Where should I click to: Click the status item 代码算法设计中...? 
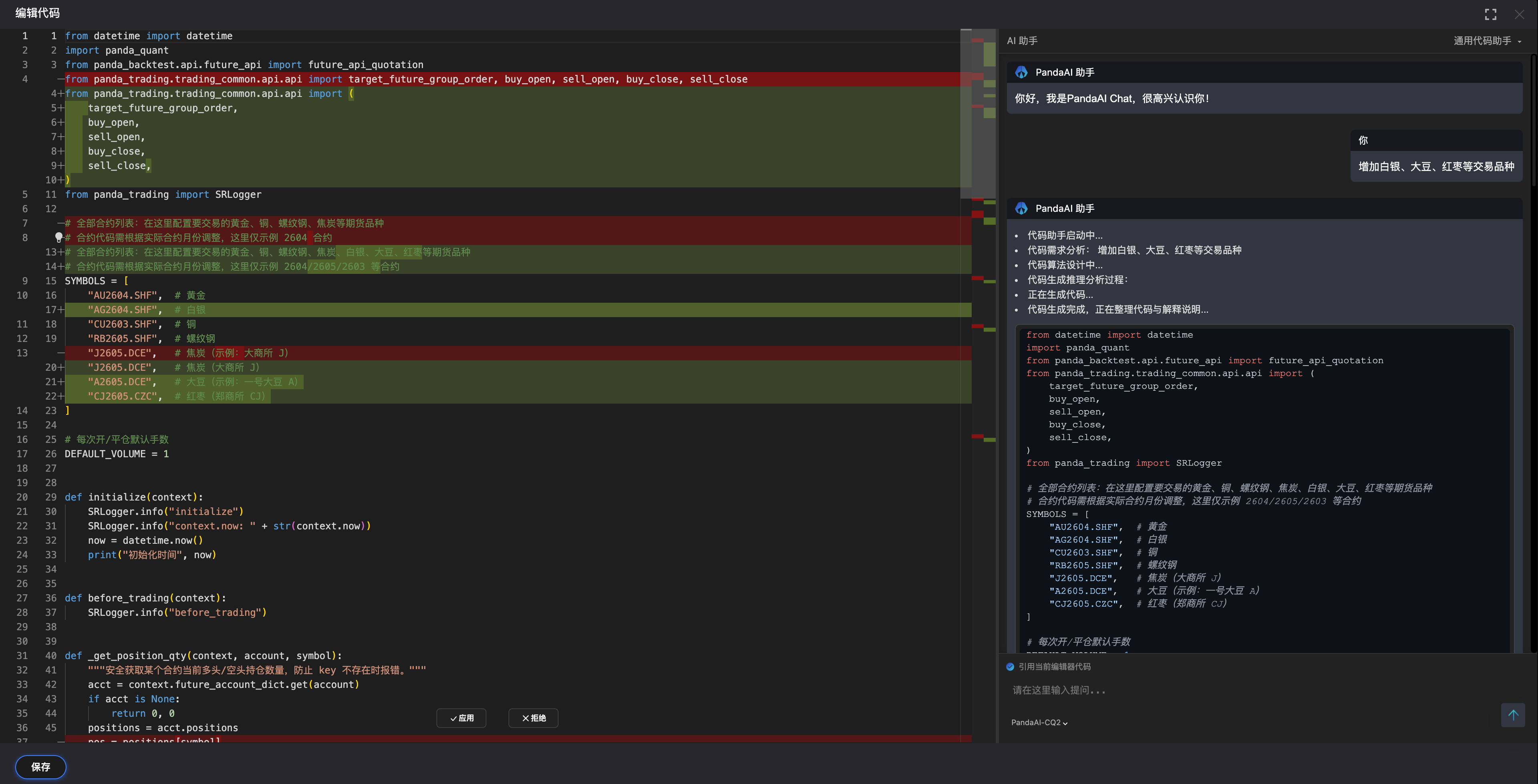tap(1065, 265)
